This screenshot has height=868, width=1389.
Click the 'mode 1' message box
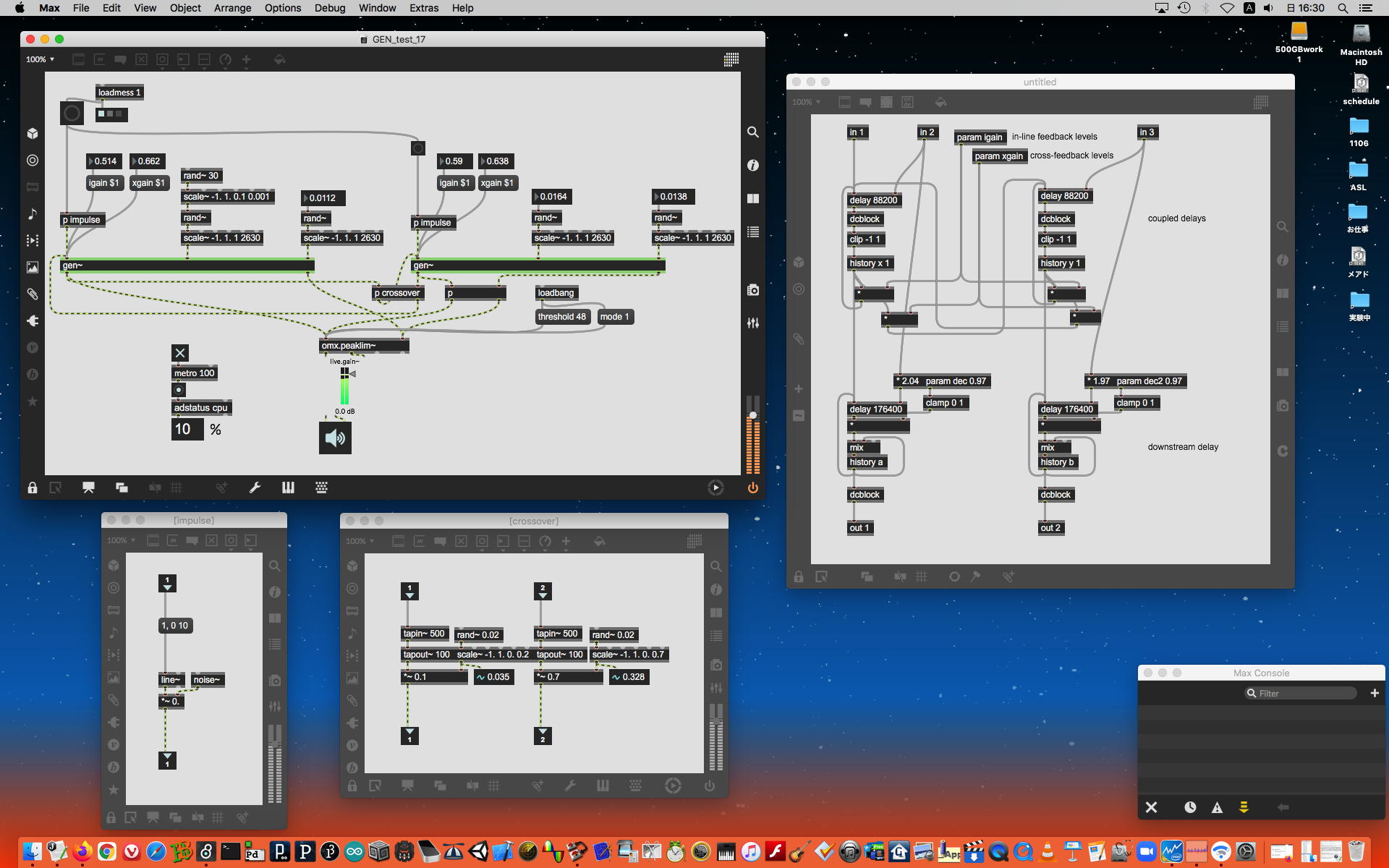coord(615,317)
